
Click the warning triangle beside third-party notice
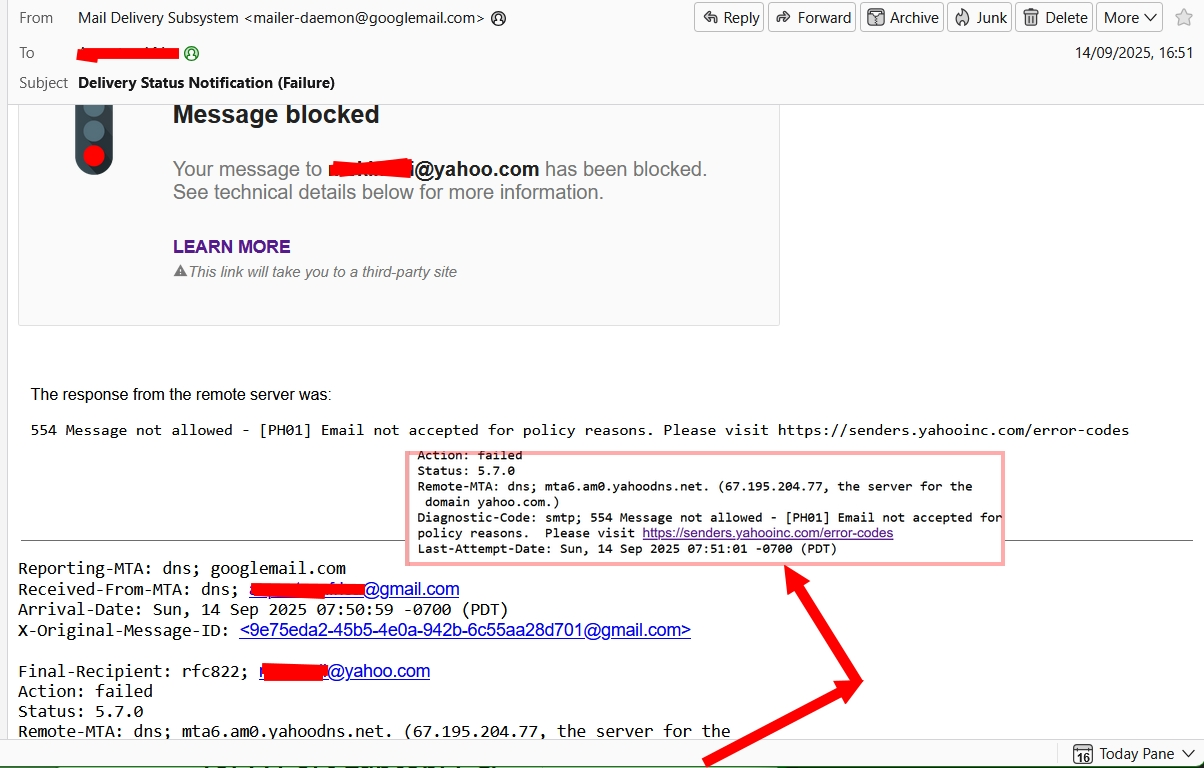(180, 271)
